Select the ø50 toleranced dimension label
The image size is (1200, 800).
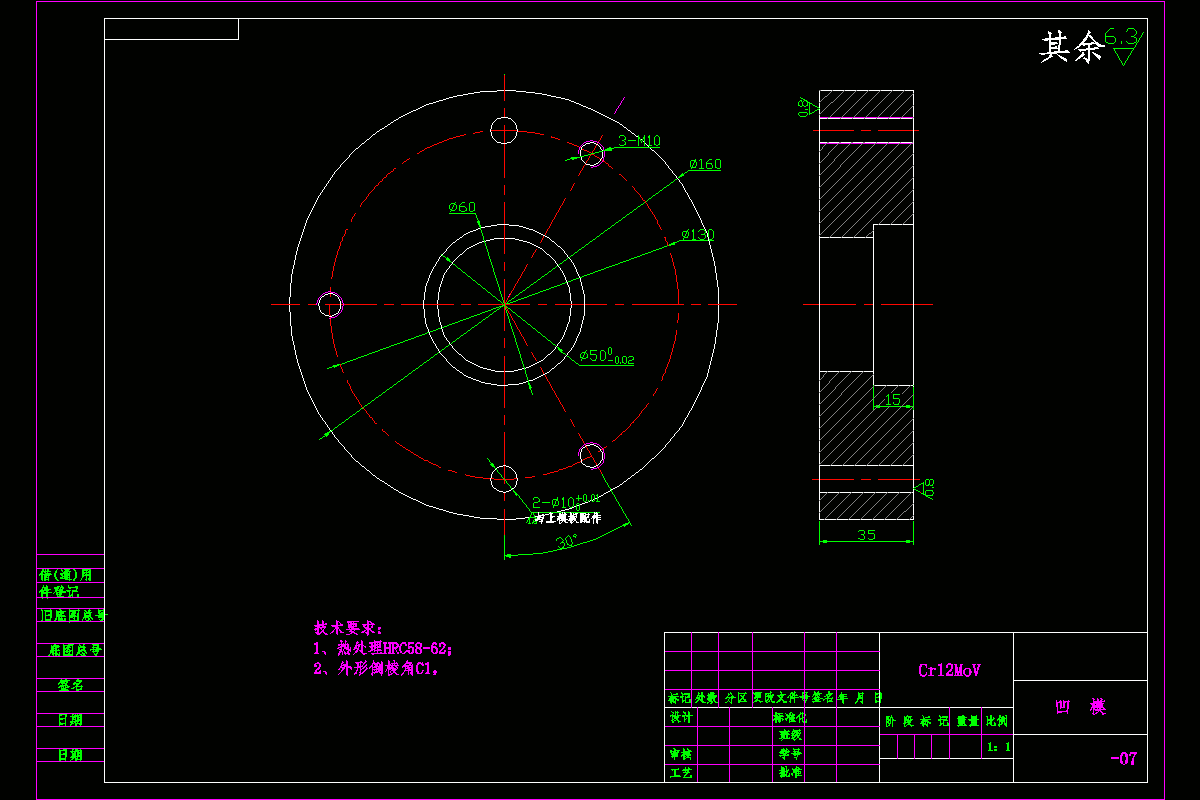606,356
